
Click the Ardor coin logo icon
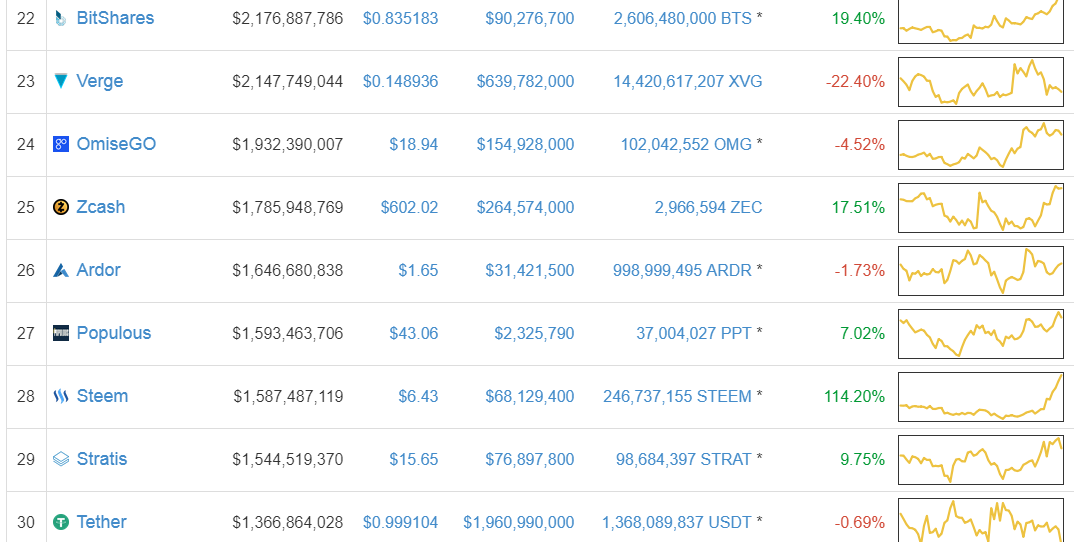61,270
